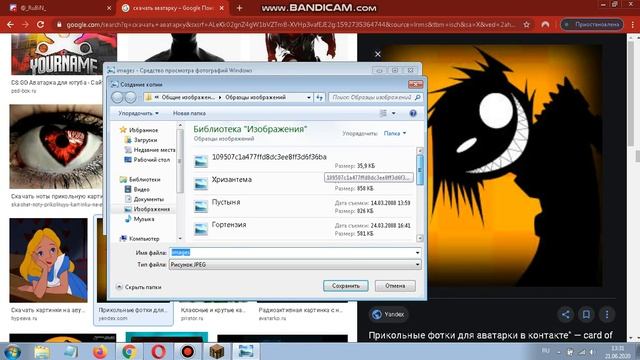
Task: Click Новая папка toolbar button
Action: click(x=189, y=113)
